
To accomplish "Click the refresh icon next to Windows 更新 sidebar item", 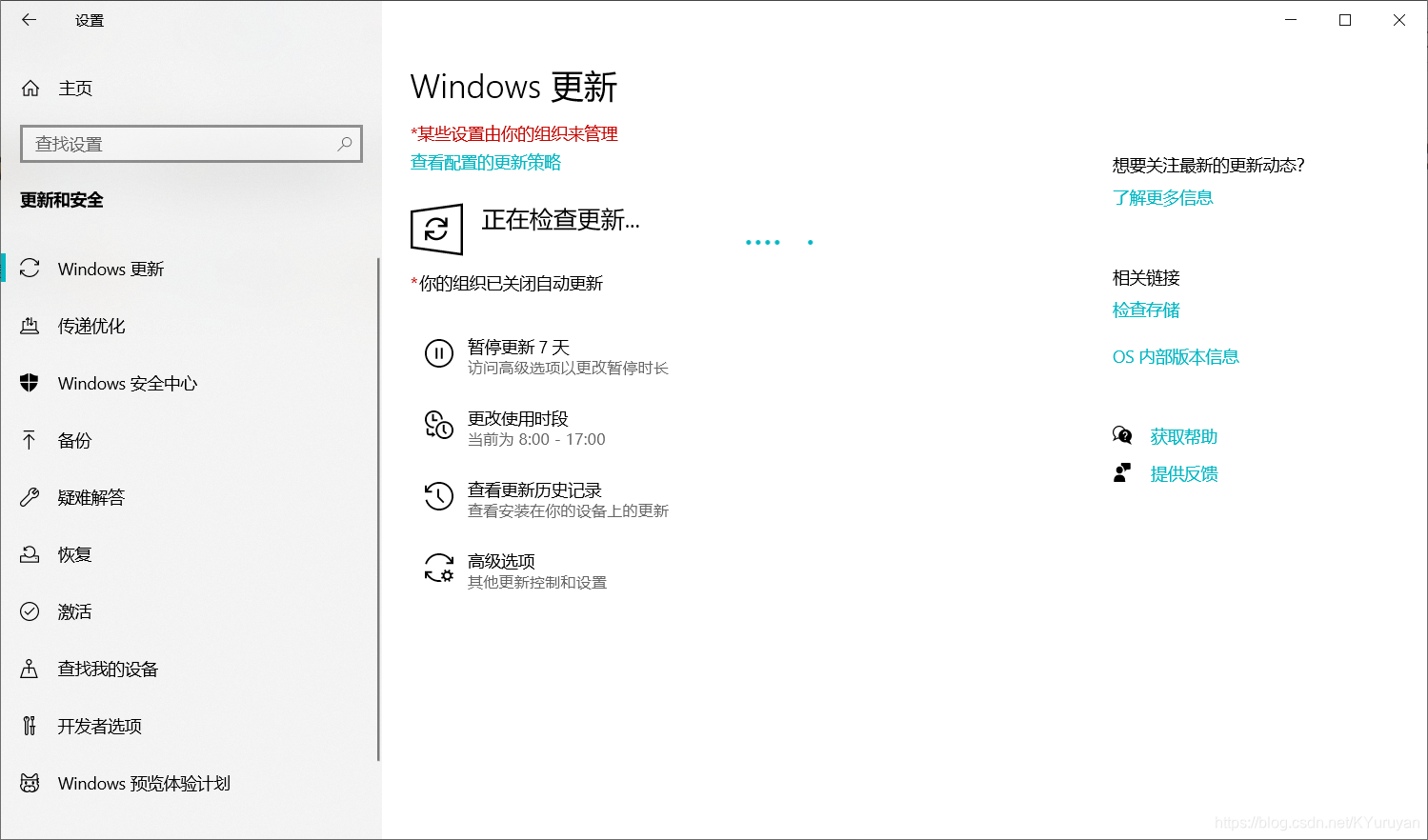I will pos(30,269).
